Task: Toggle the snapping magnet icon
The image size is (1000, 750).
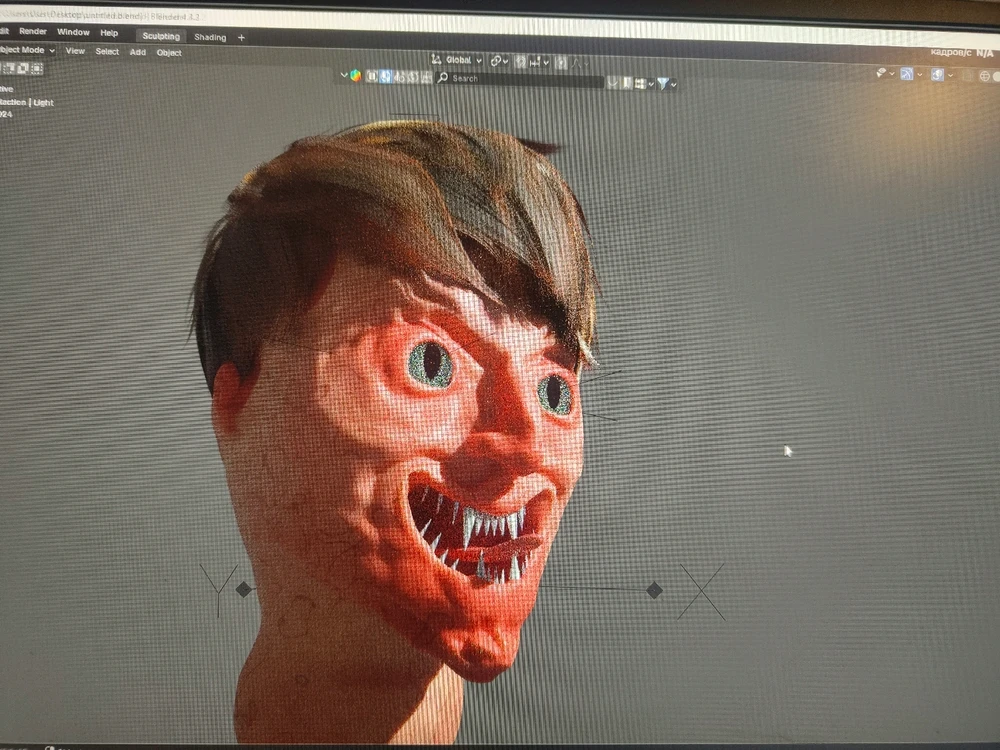Action: point(521,61)
